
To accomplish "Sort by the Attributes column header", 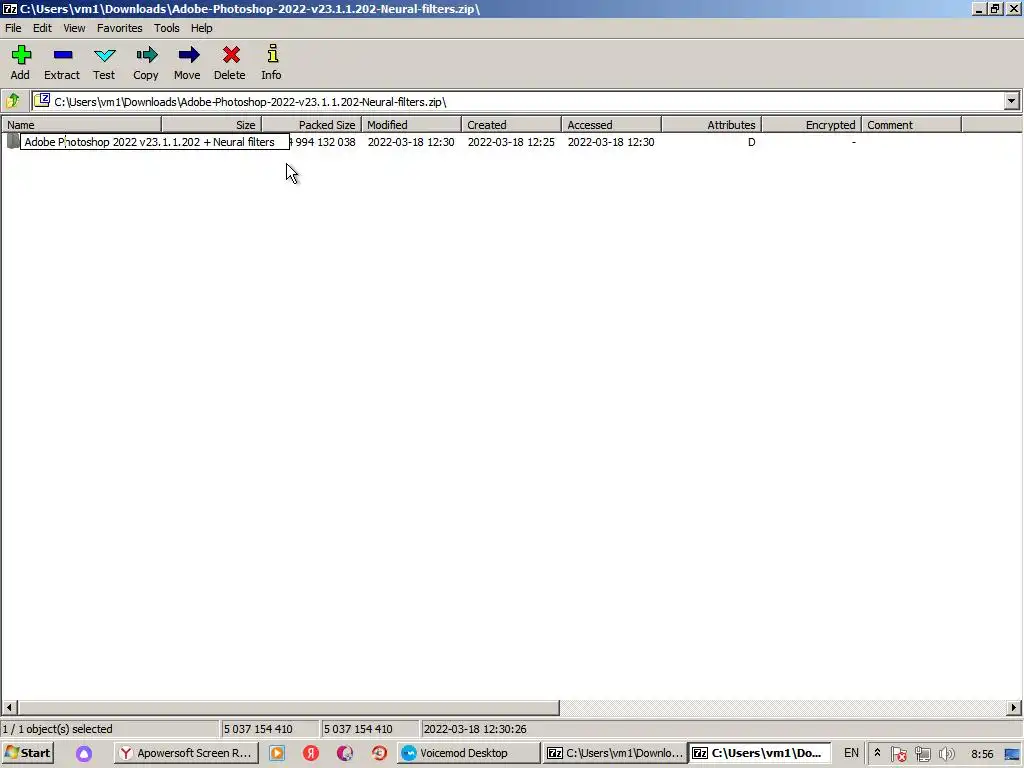I will [x=711, y=125].
